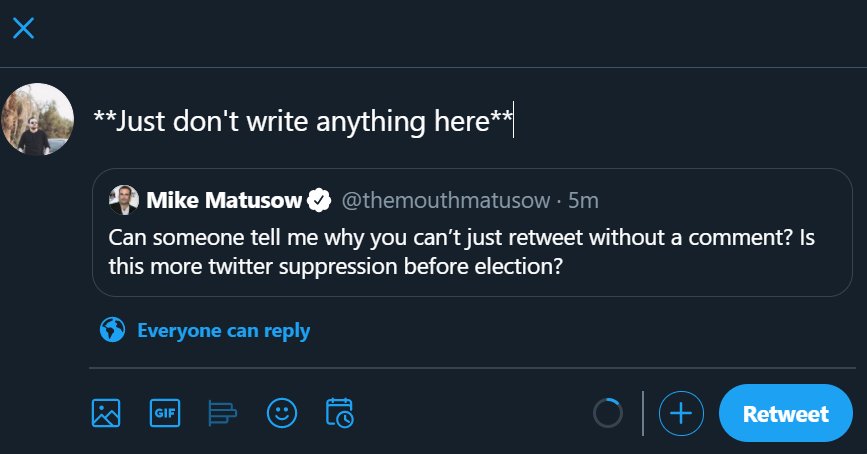
Task: Add a poll to the tweet
Action: point(222,413)
